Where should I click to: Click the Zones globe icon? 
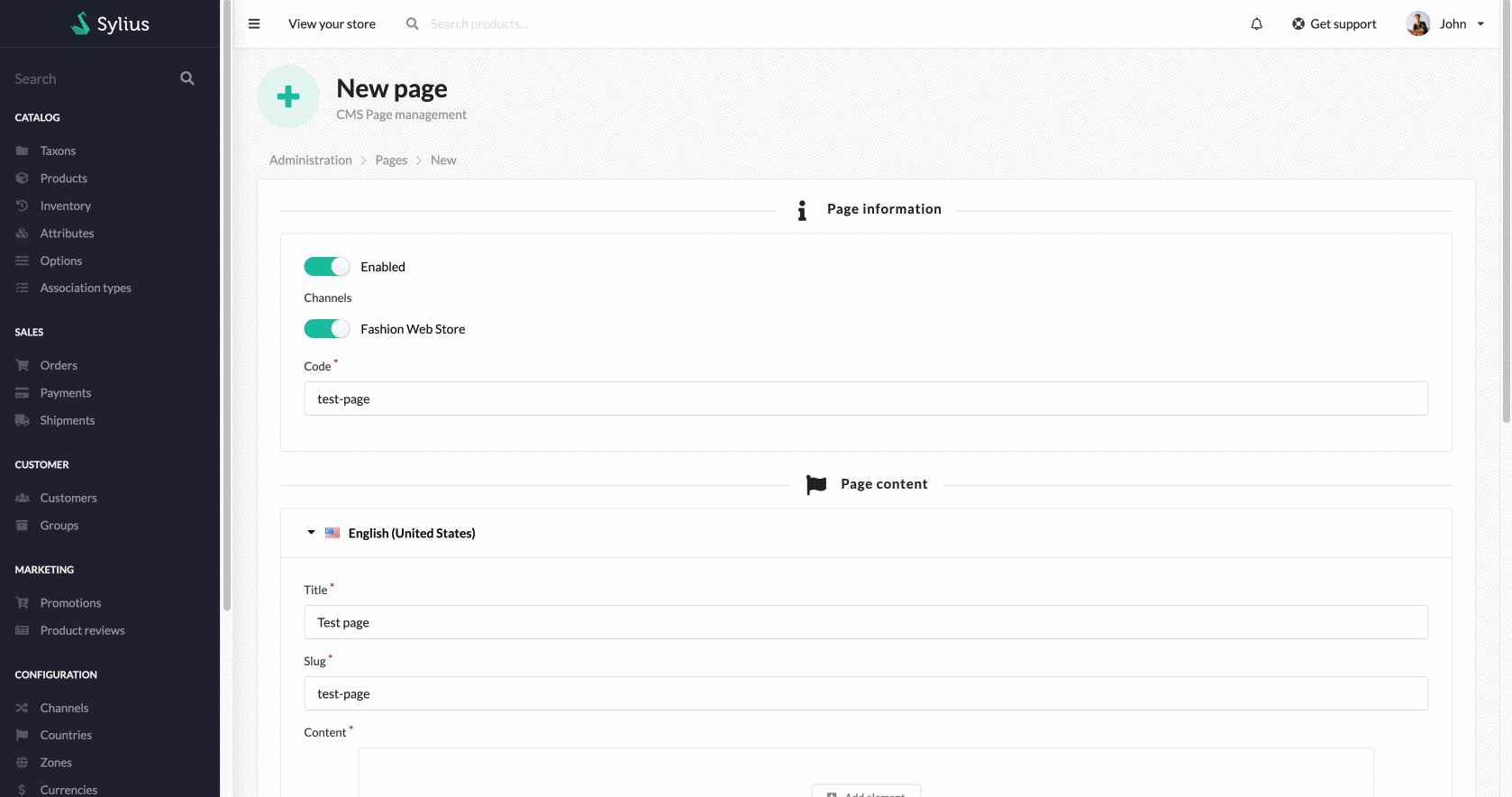click(x=23, y=763)
